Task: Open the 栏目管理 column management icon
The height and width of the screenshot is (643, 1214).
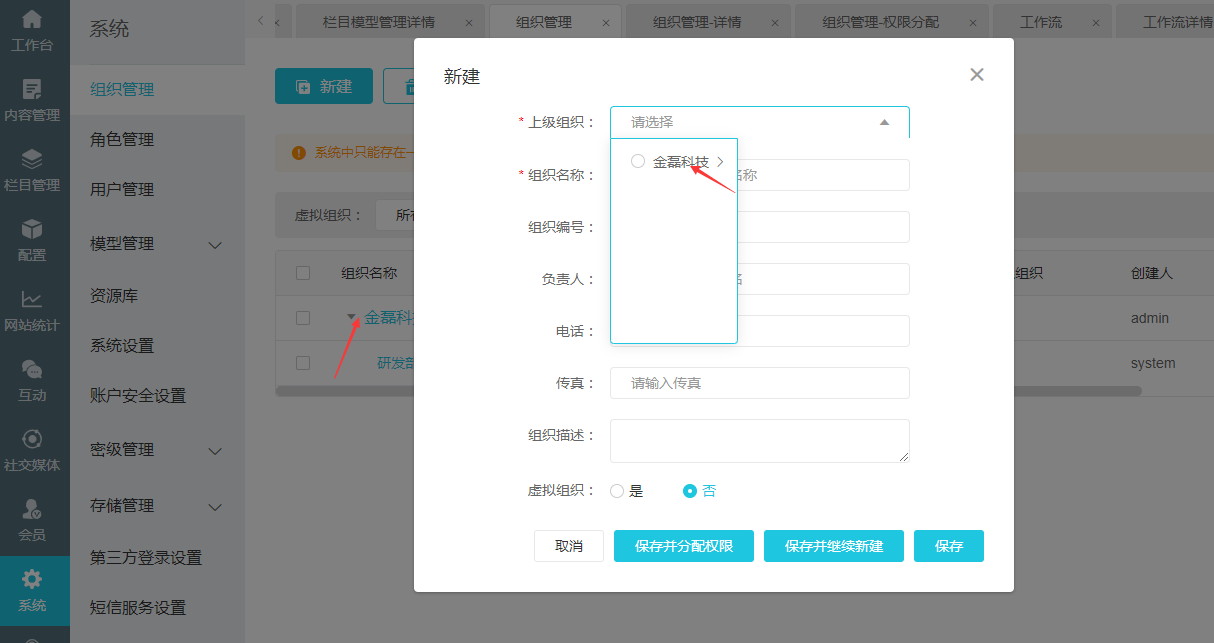Action: point(32,159)
